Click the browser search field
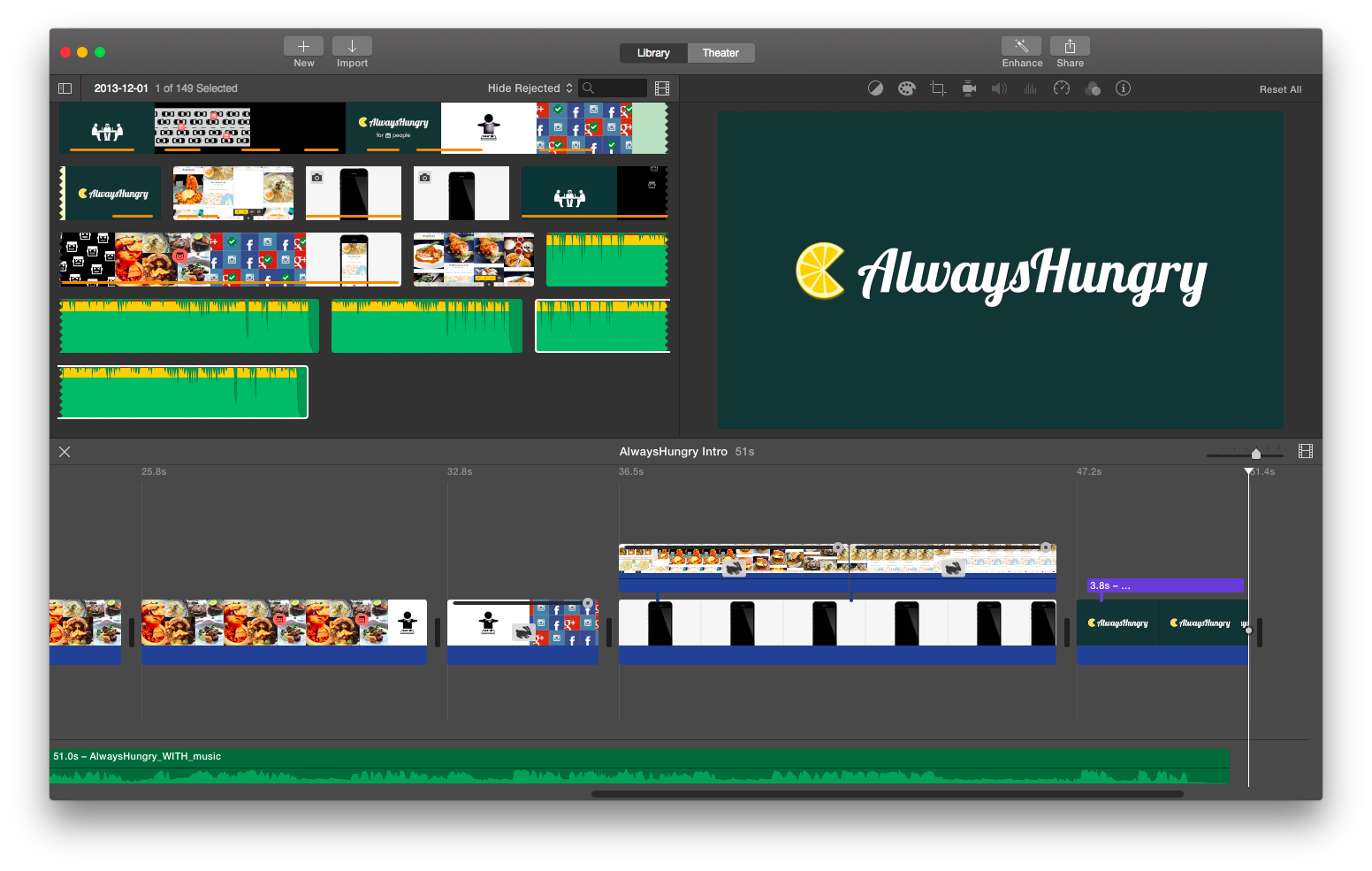The width and height of the screenshot is (1372, 871). click(613, 88)
